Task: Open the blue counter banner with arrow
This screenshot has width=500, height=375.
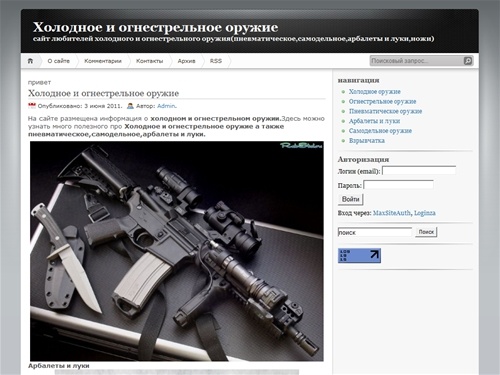Action: click(x=359, y=256)
